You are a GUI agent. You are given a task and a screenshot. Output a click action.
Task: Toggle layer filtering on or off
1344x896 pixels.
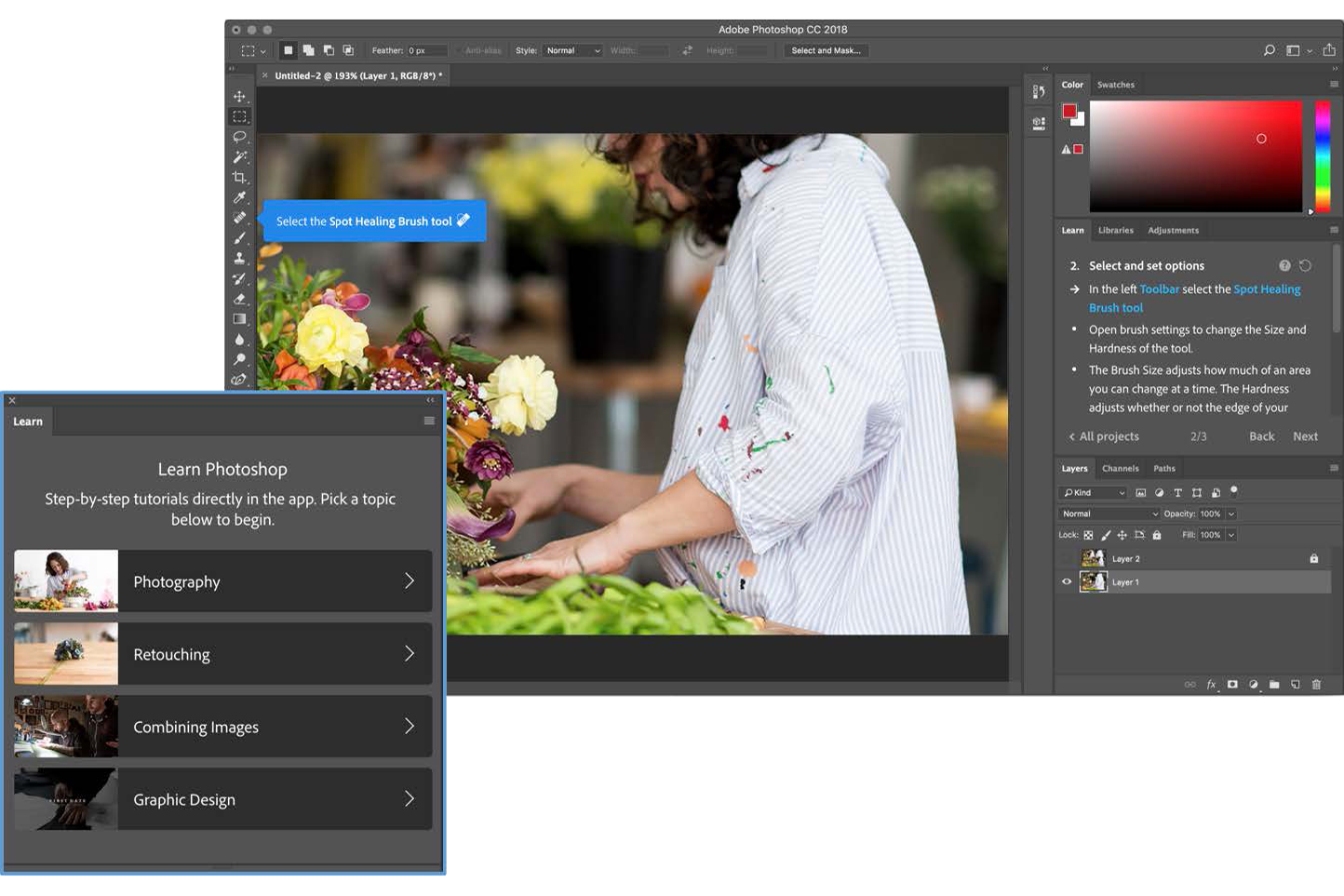pyautogui.click(x=1234, y=490)
